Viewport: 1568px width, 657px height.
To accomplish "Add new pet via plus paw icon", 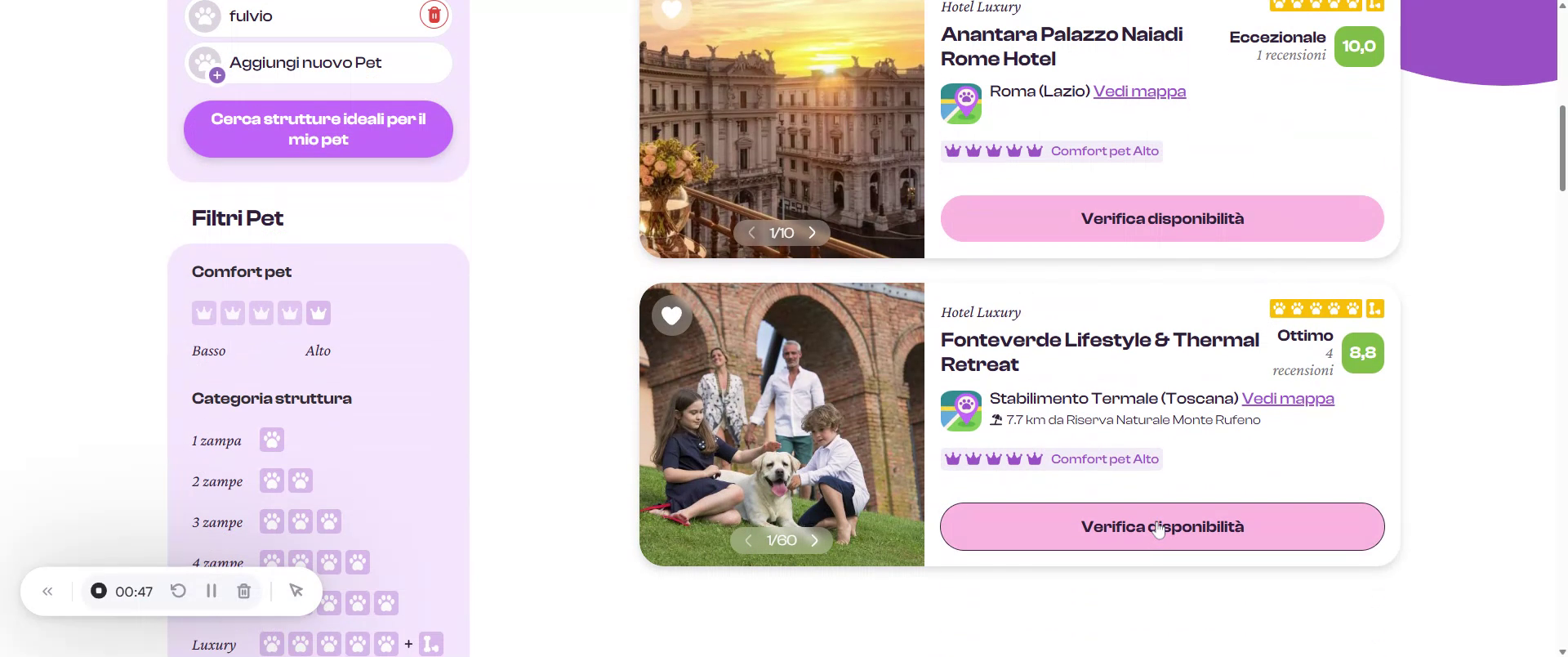I will coord(206,64).
